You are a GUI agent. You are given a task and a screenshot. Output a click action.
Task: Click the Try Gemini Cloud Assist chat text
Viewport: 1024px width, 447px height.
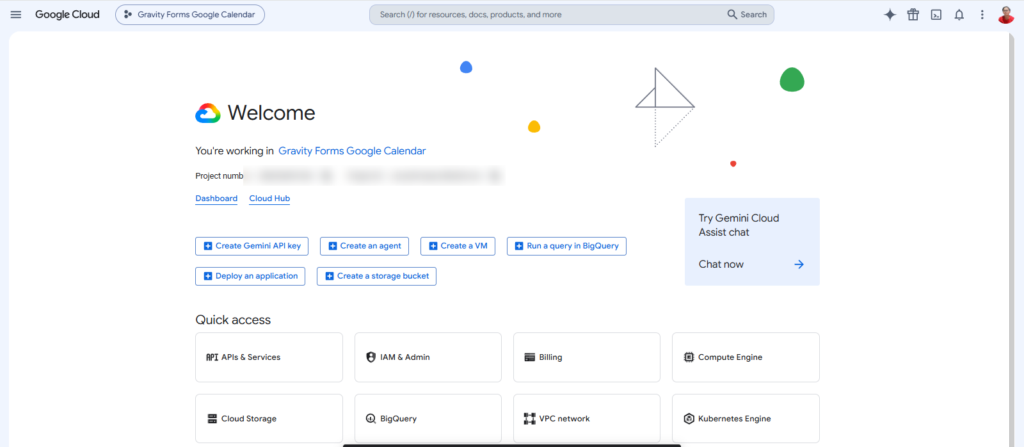click(x=739, y=225)
